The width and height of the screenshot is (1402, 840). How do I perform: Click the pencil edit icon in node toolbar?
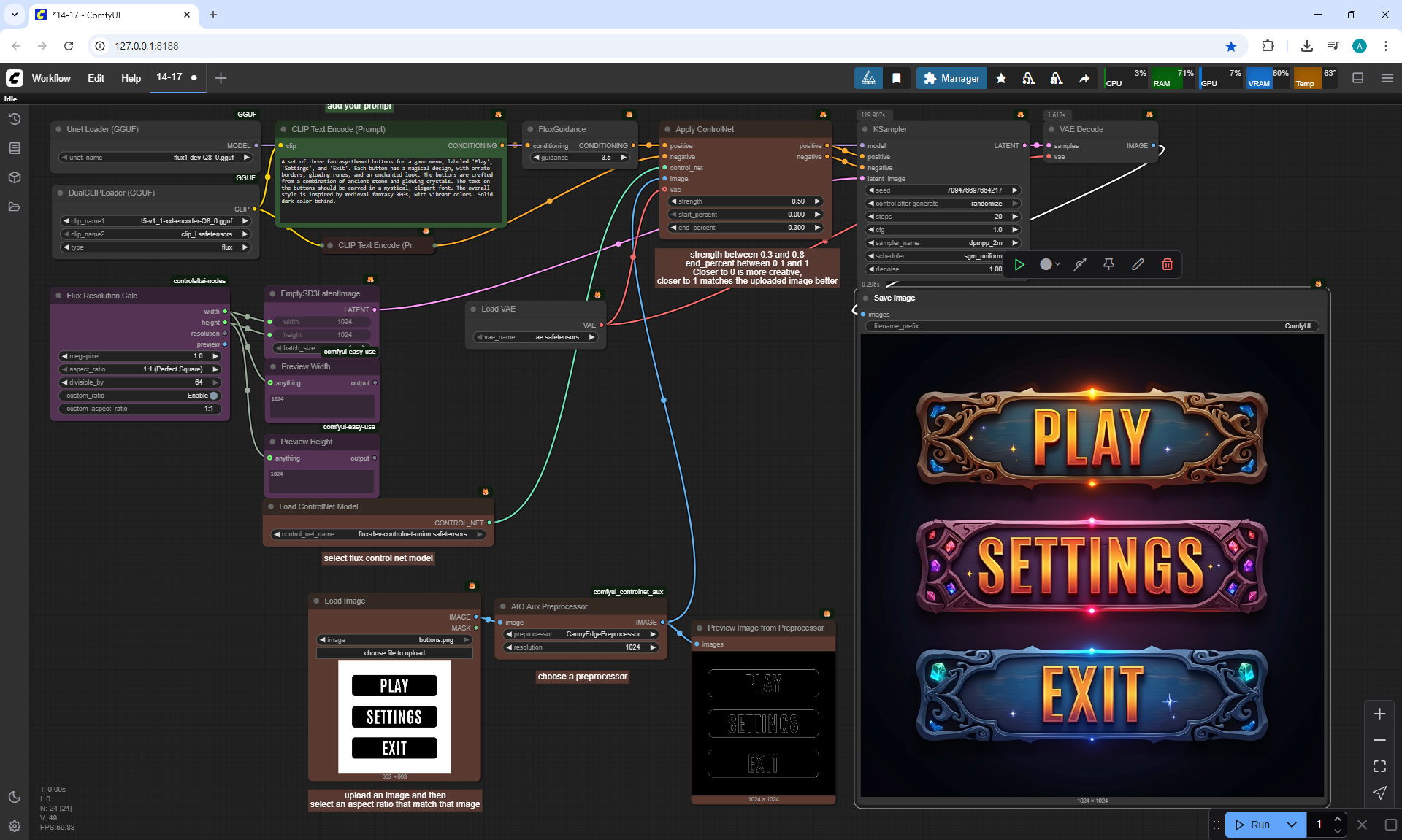click(1138, 264)
